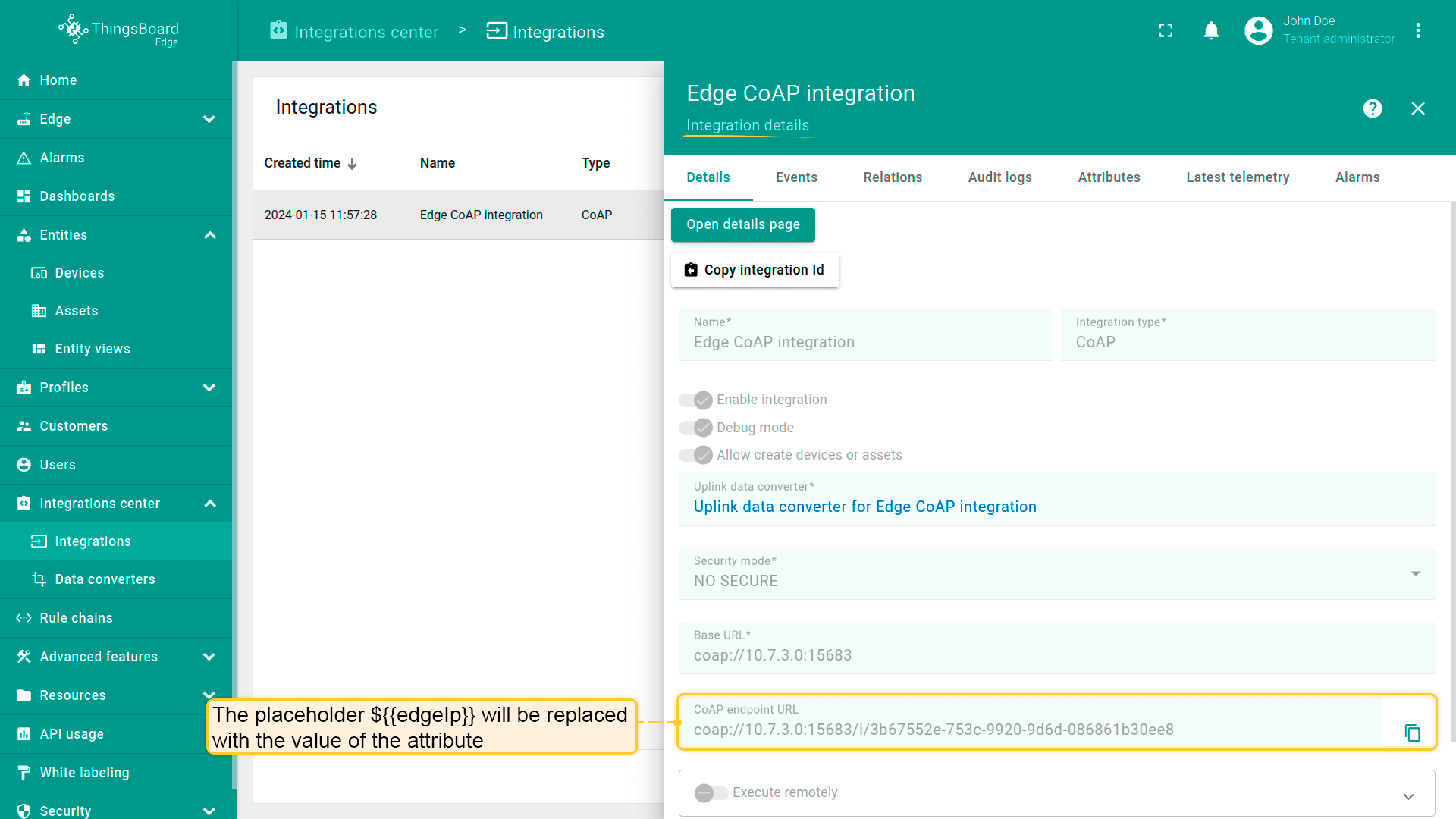Select the Edge CoAP integration table row
Screen dimensions: 1456x819
[x=458, y=215]
